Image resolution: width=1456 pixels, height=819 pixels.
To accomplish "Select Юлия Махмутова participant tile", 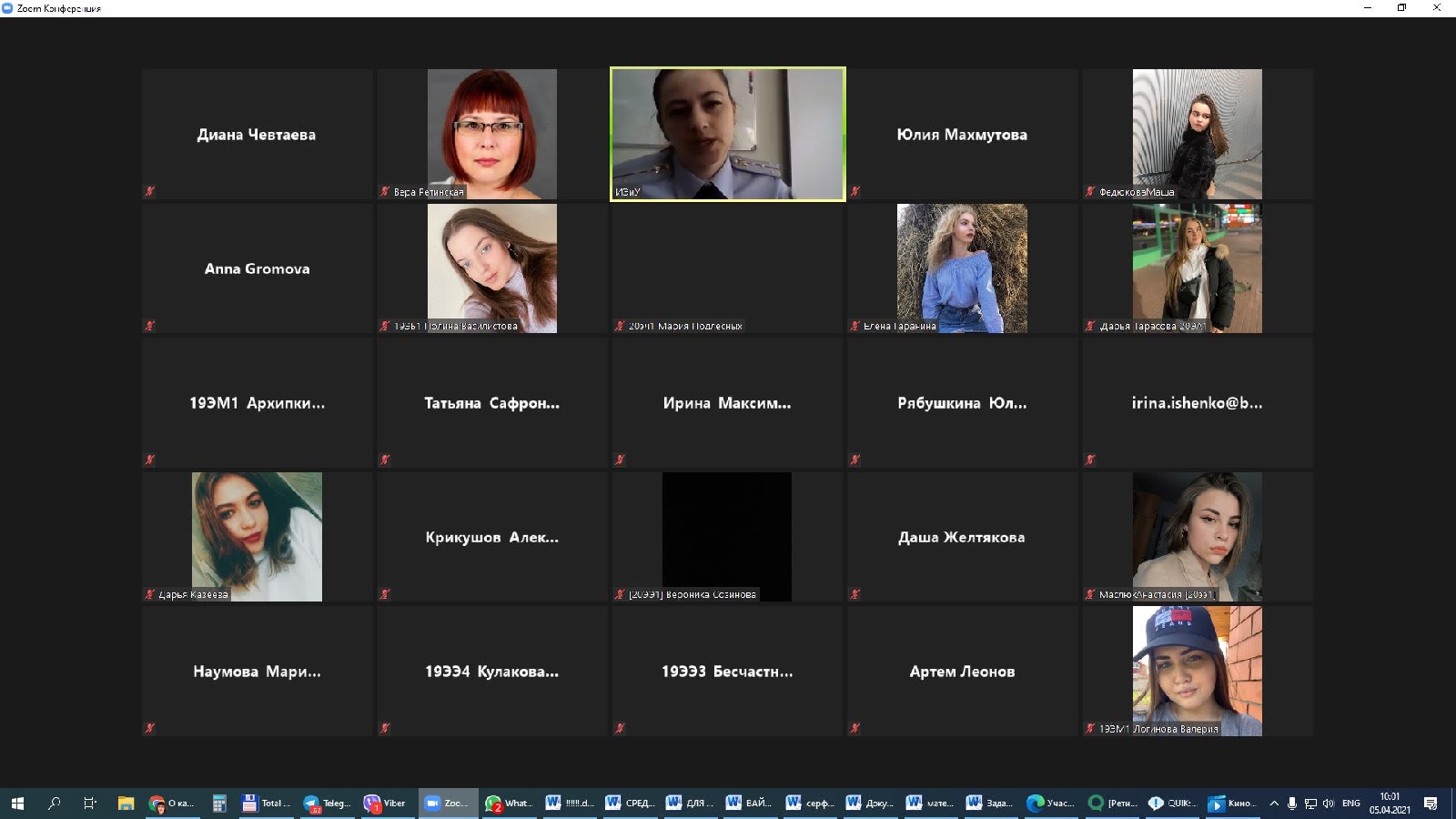I will (x=962, y=134).
